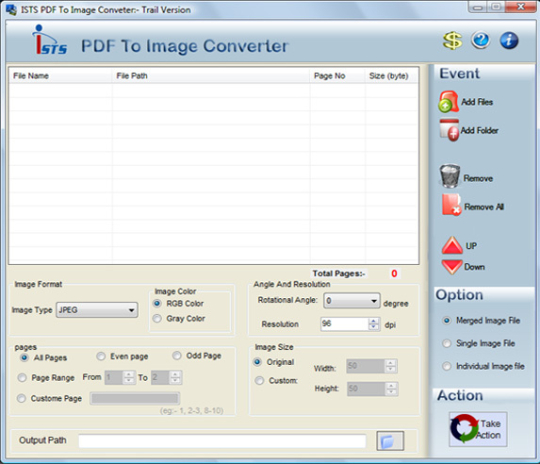Click the dollar sign purchase icon

coord(452,41)
